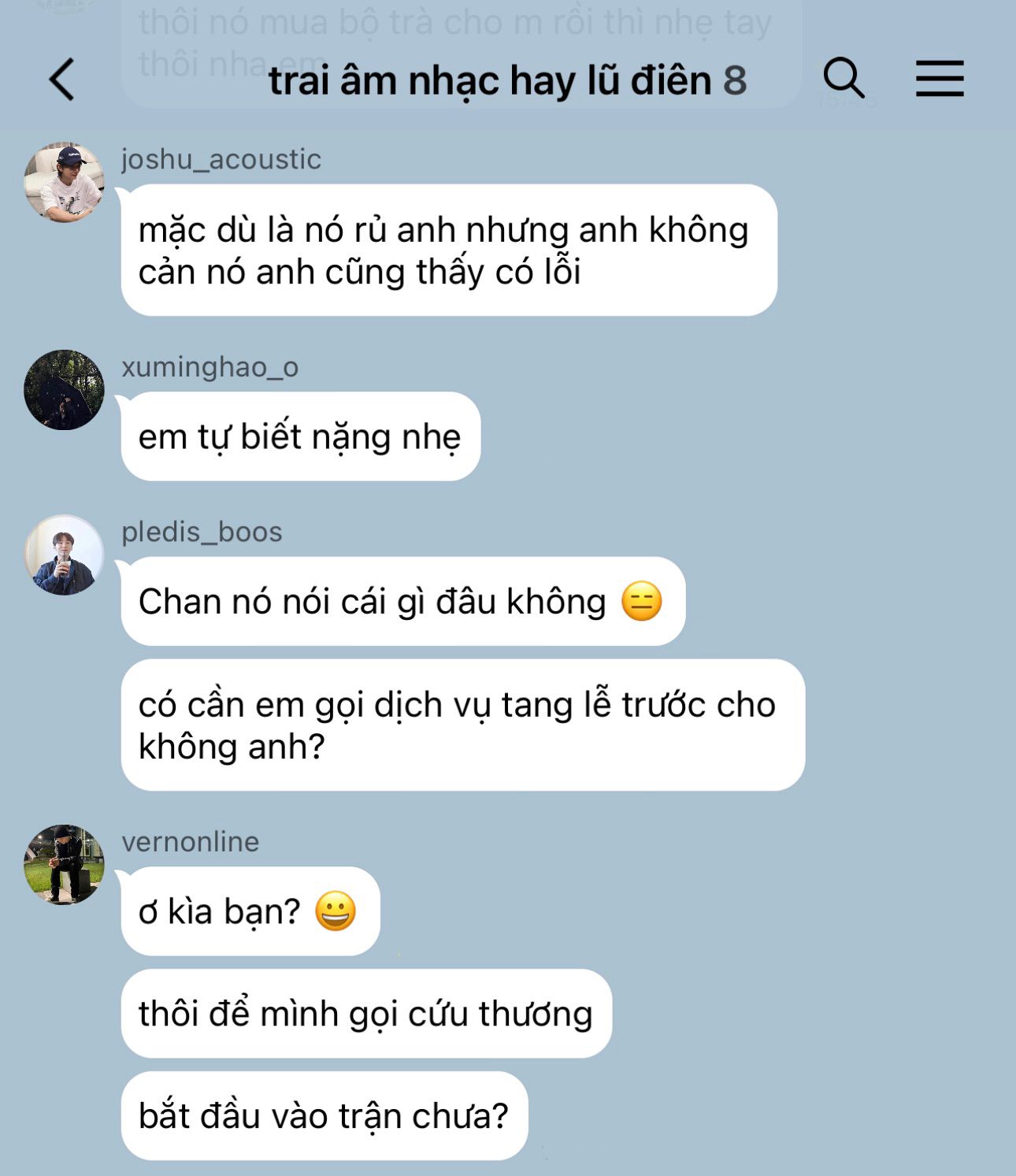Tap the username xuminghao_o
1016x1176 pixels.
pos(210,367)
